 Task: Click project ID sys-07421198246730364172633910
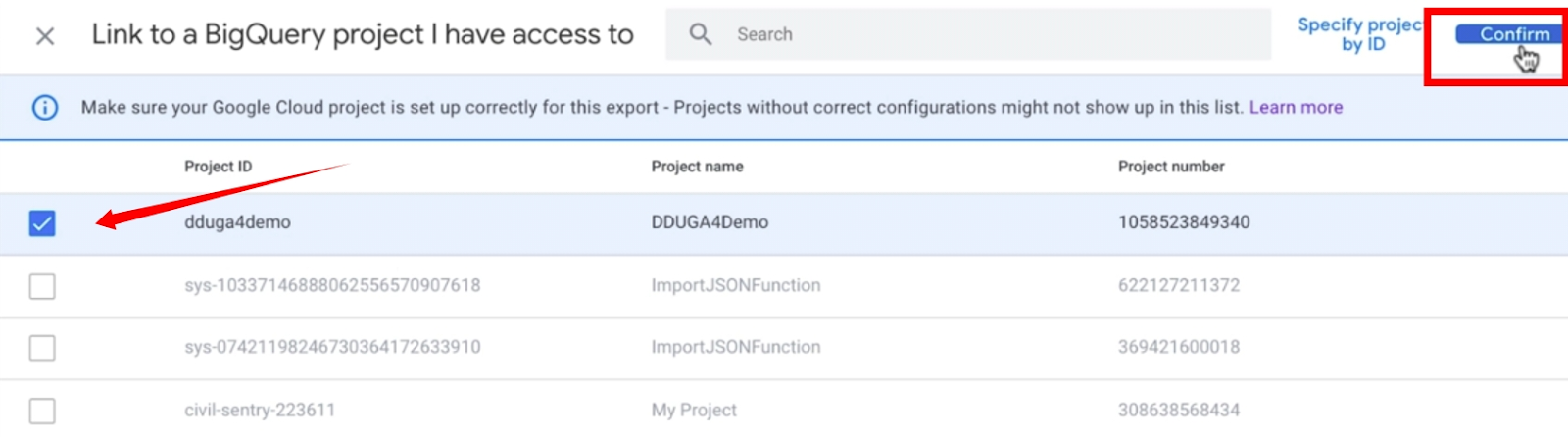tap(332, 347)
